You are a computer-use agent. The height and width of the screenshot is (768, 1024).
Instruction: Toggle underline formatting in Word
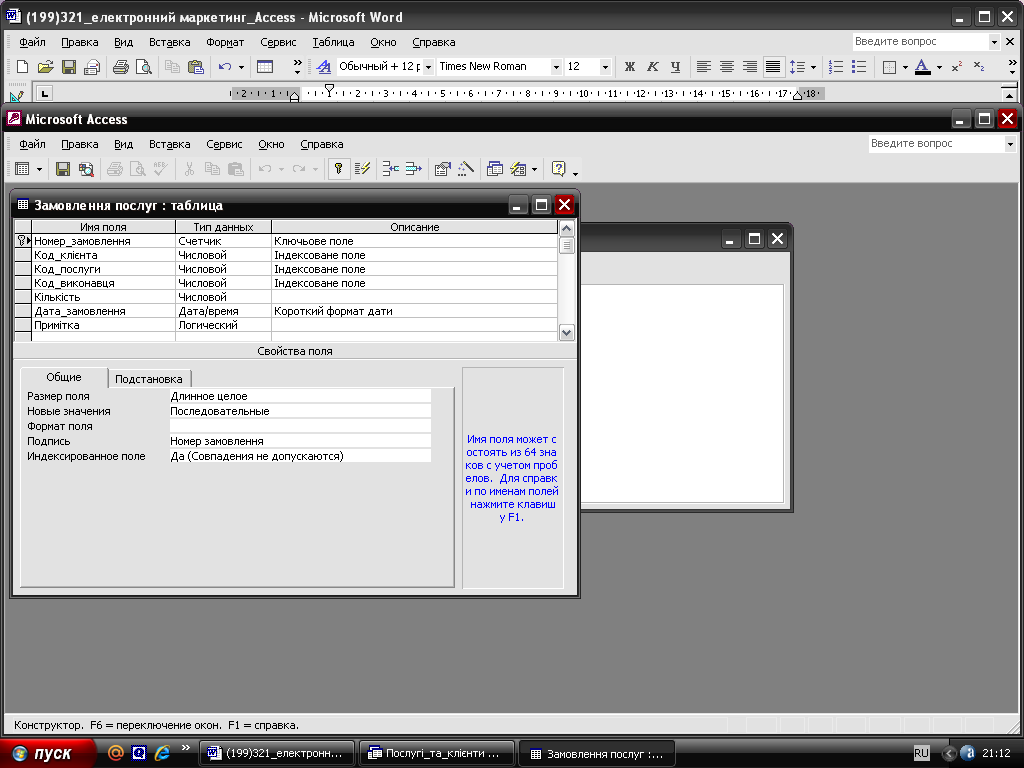coord(676,67)
